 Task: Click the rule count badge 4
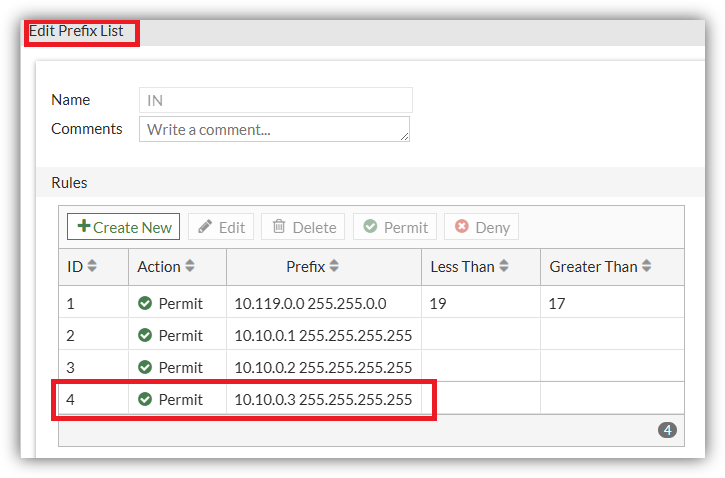[x=667, y=430]
